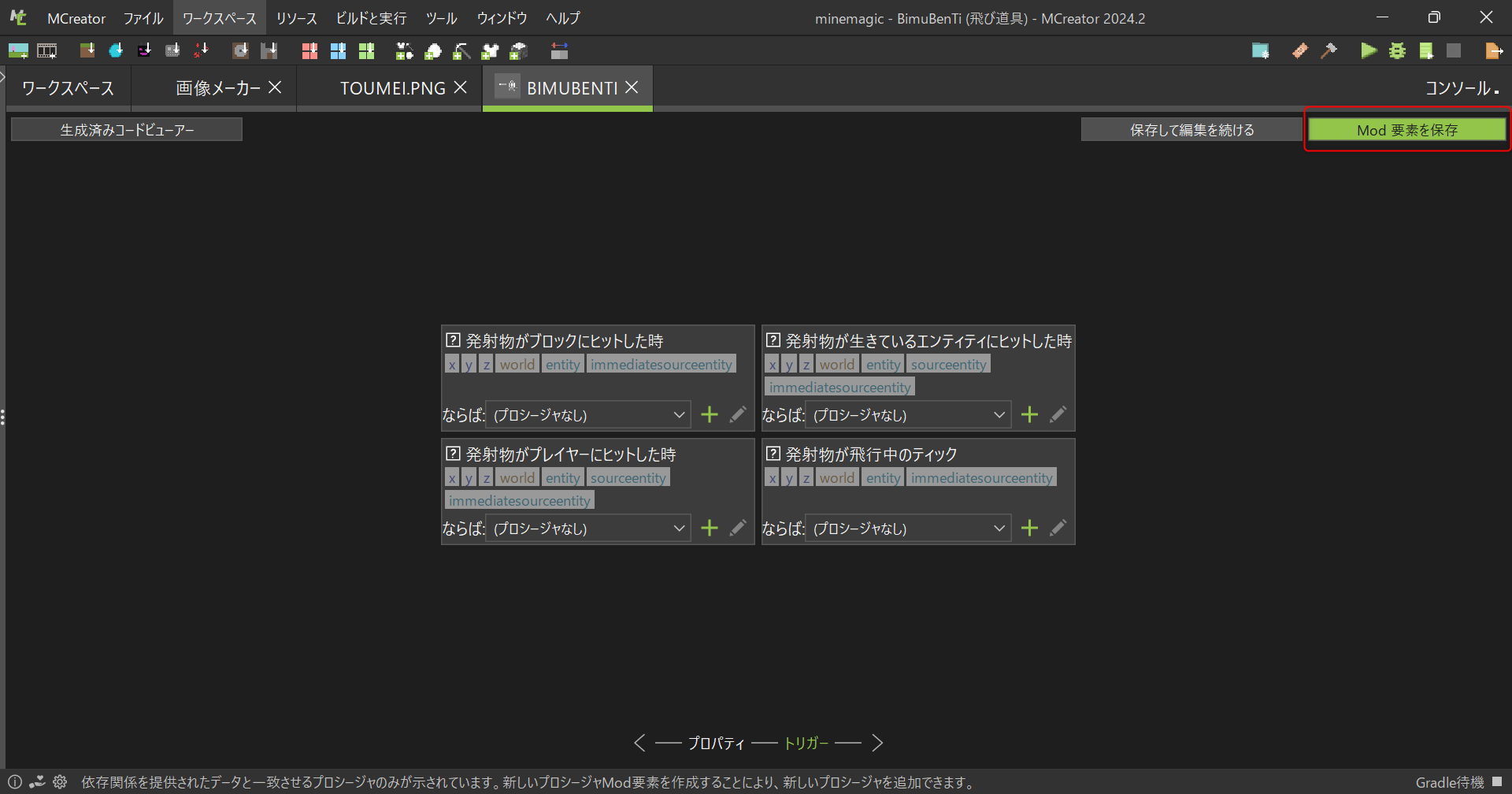Open workspace folder settings icon
The image size is (1512, 794).
1261,51
